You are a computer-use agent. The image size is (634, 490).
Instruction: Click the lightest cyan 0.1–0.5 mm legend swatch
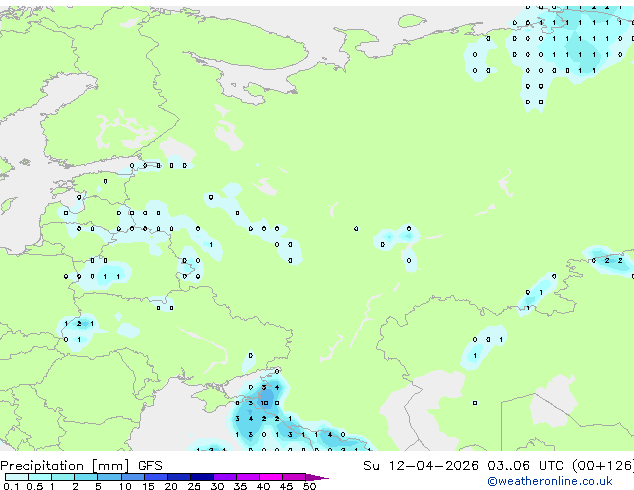coord(17,477)
